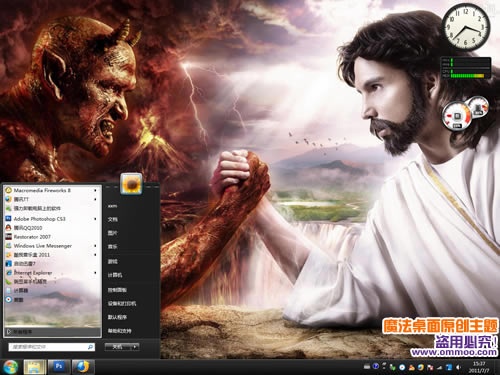500x375 pixels.
Task: Expand the Adobe Photoshop CS3 submenu arrow
Action: tap(95, 219)
